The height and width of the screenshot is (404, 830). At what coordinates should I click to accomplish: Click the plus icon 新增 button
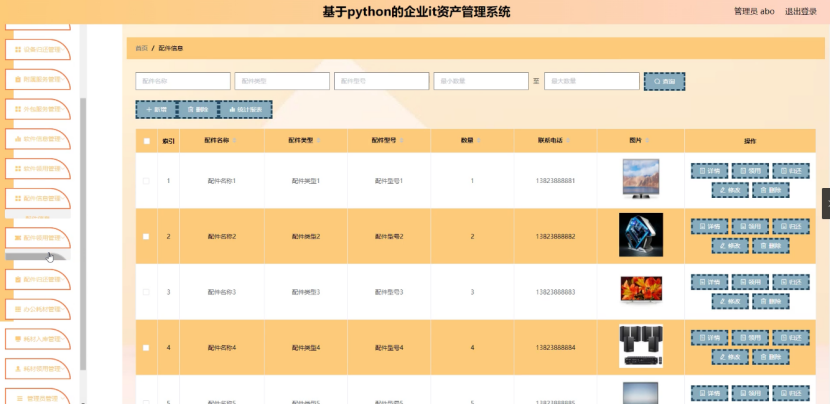tap(156, 110)
